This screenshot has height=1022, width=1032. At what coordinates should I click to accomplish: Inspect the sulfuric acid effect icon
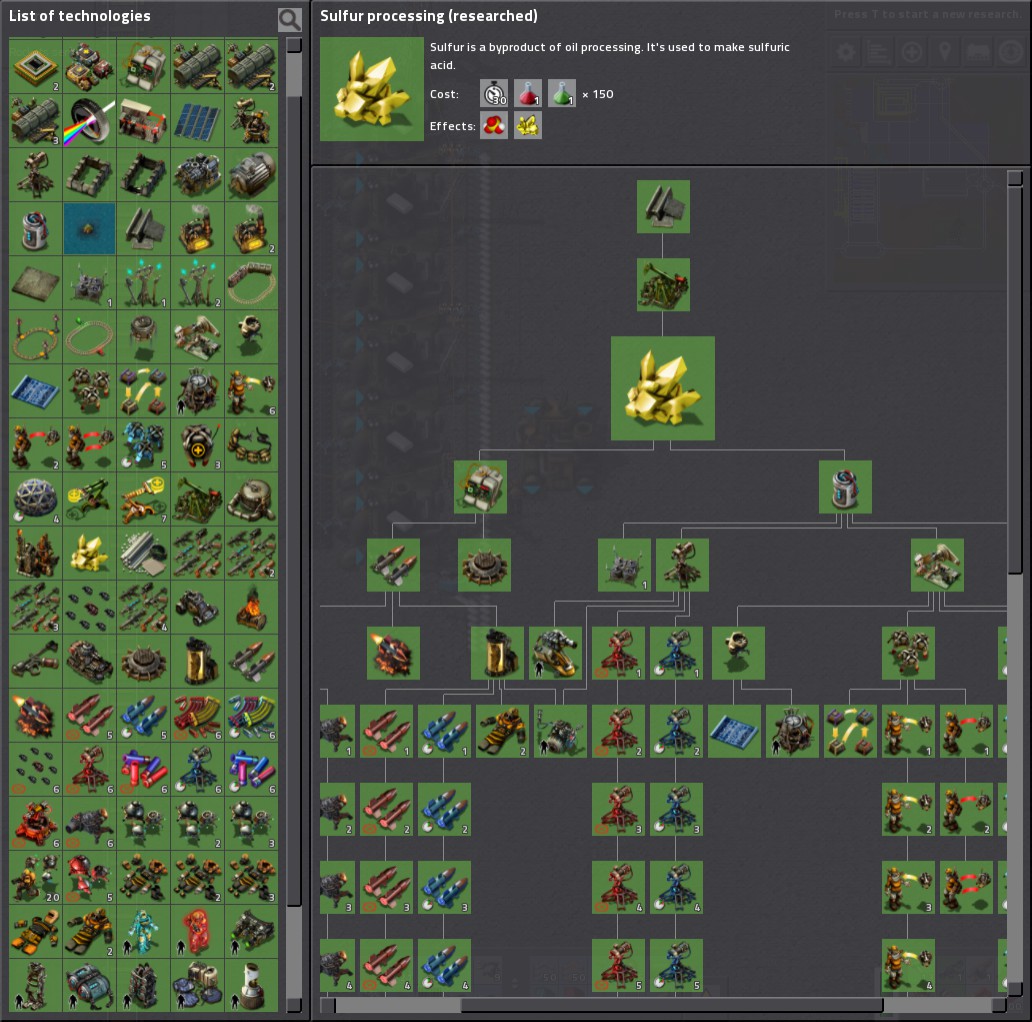tap(494, 125)
